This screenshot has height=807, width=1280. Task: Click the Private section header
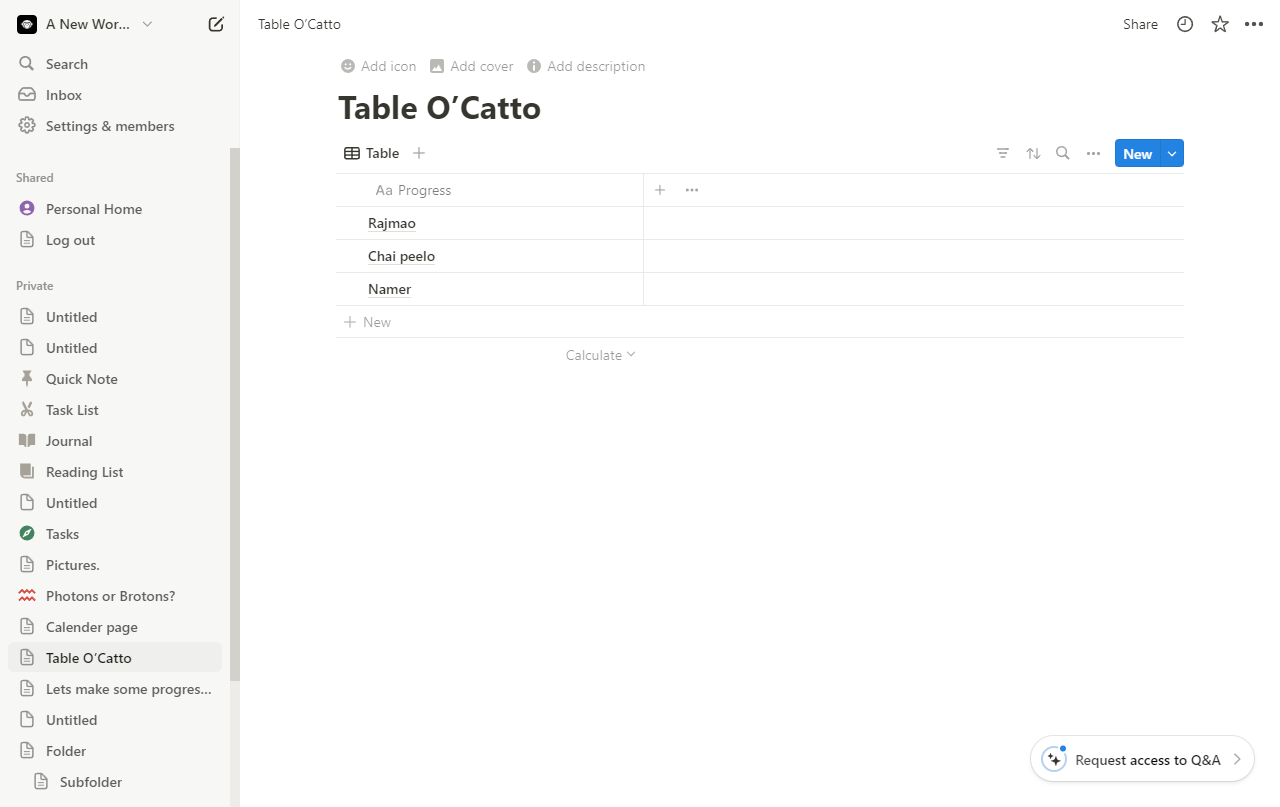(x=35, y=286)
